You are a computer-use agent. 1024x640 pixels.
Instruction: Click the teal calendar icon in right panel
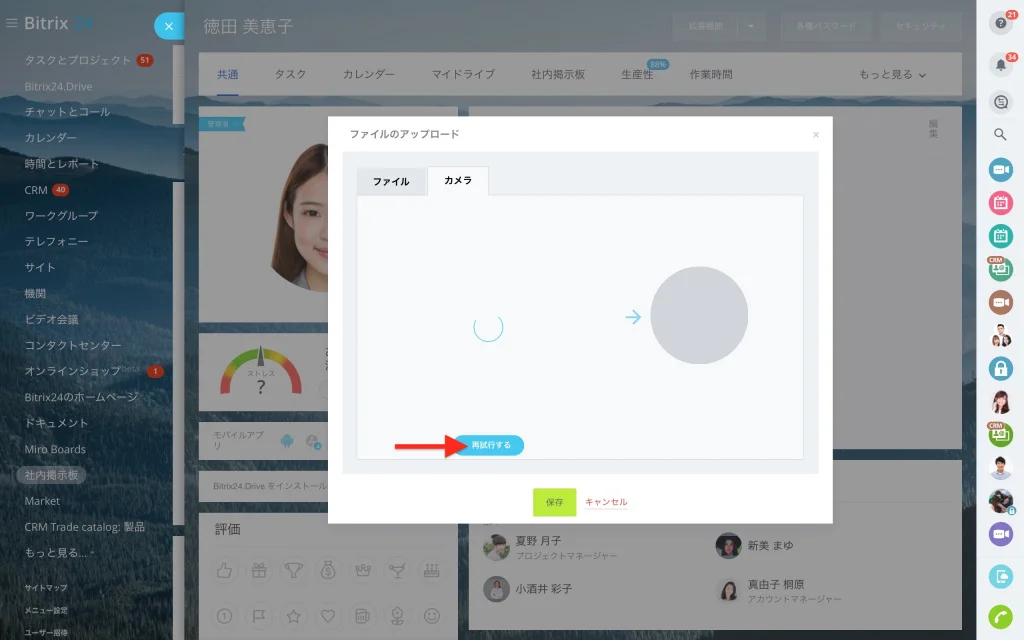(1000, 236)
